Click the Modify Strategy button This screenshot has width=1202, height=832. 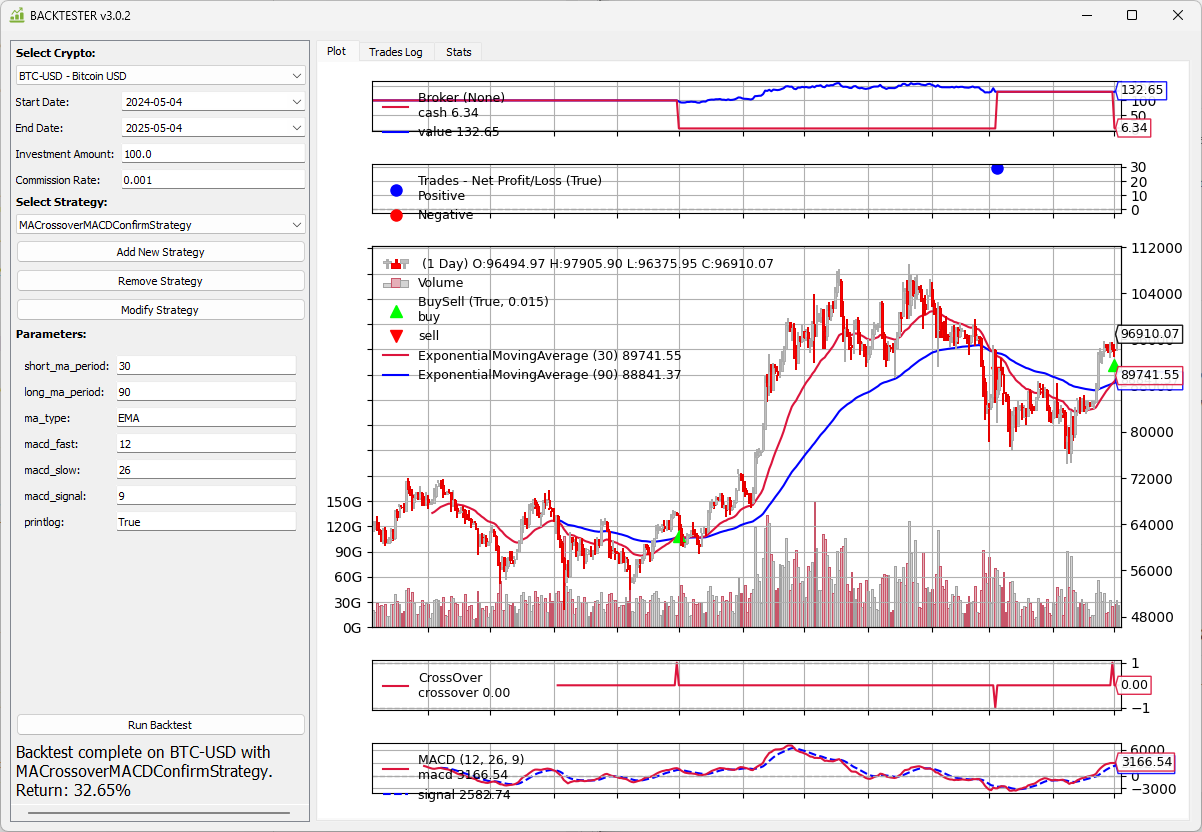(160, 310)
